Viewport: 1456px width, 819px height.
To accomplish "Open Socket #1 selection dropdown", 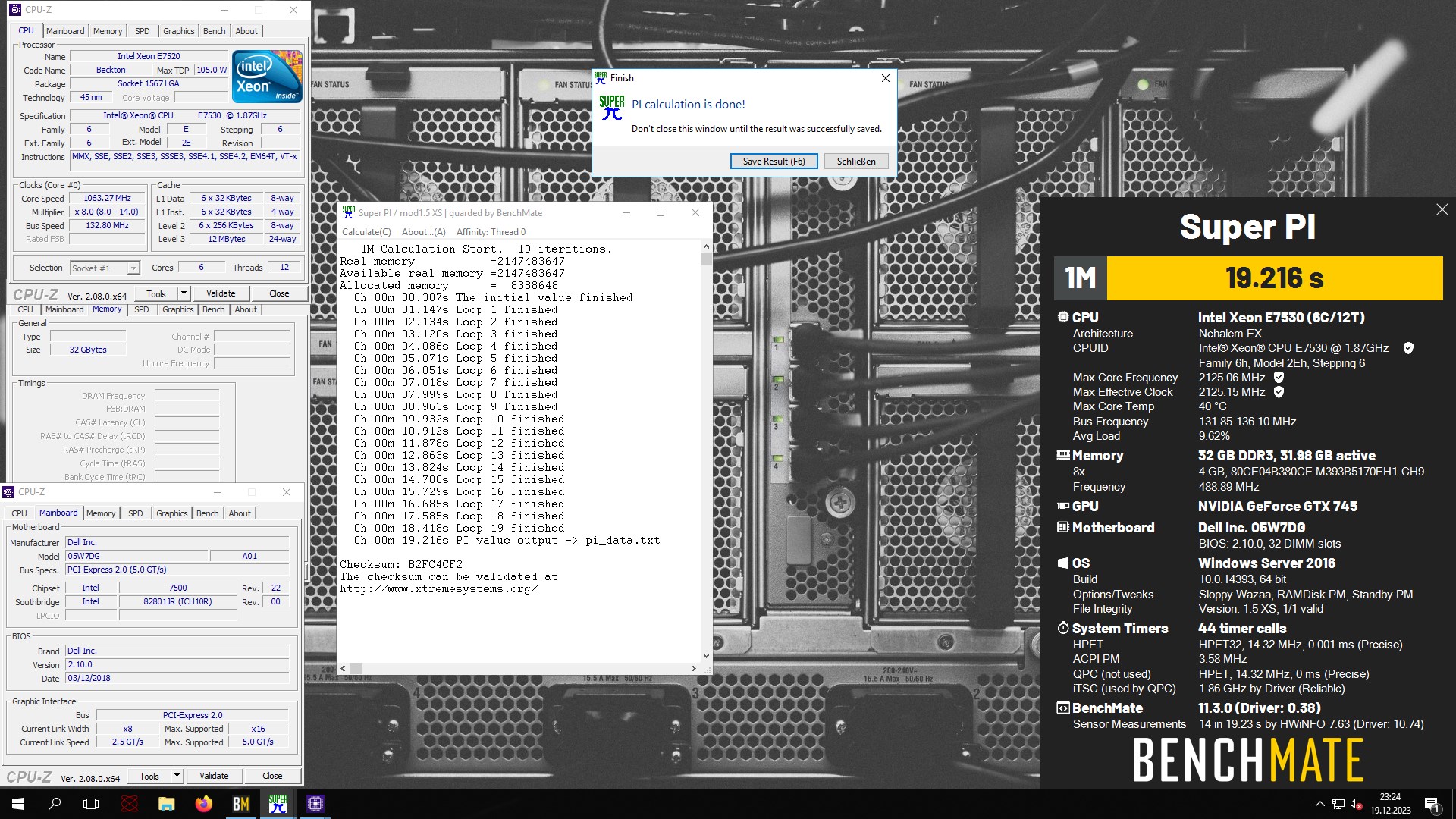I will [133, 268].
